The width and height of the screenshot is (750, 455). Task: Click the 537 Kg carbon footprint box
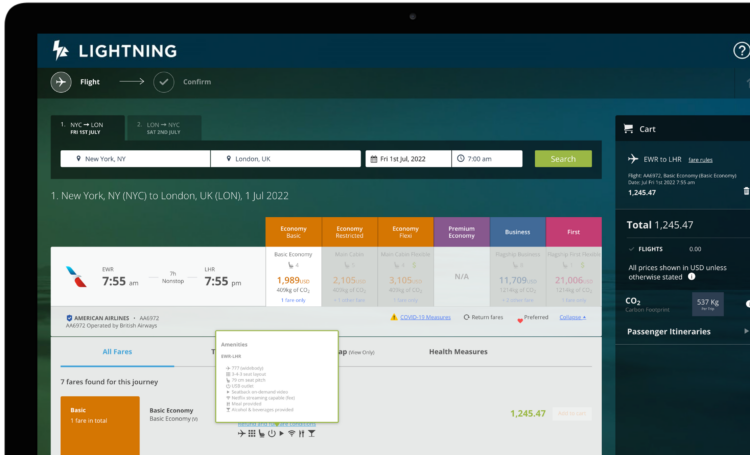[x=707, y=304]
